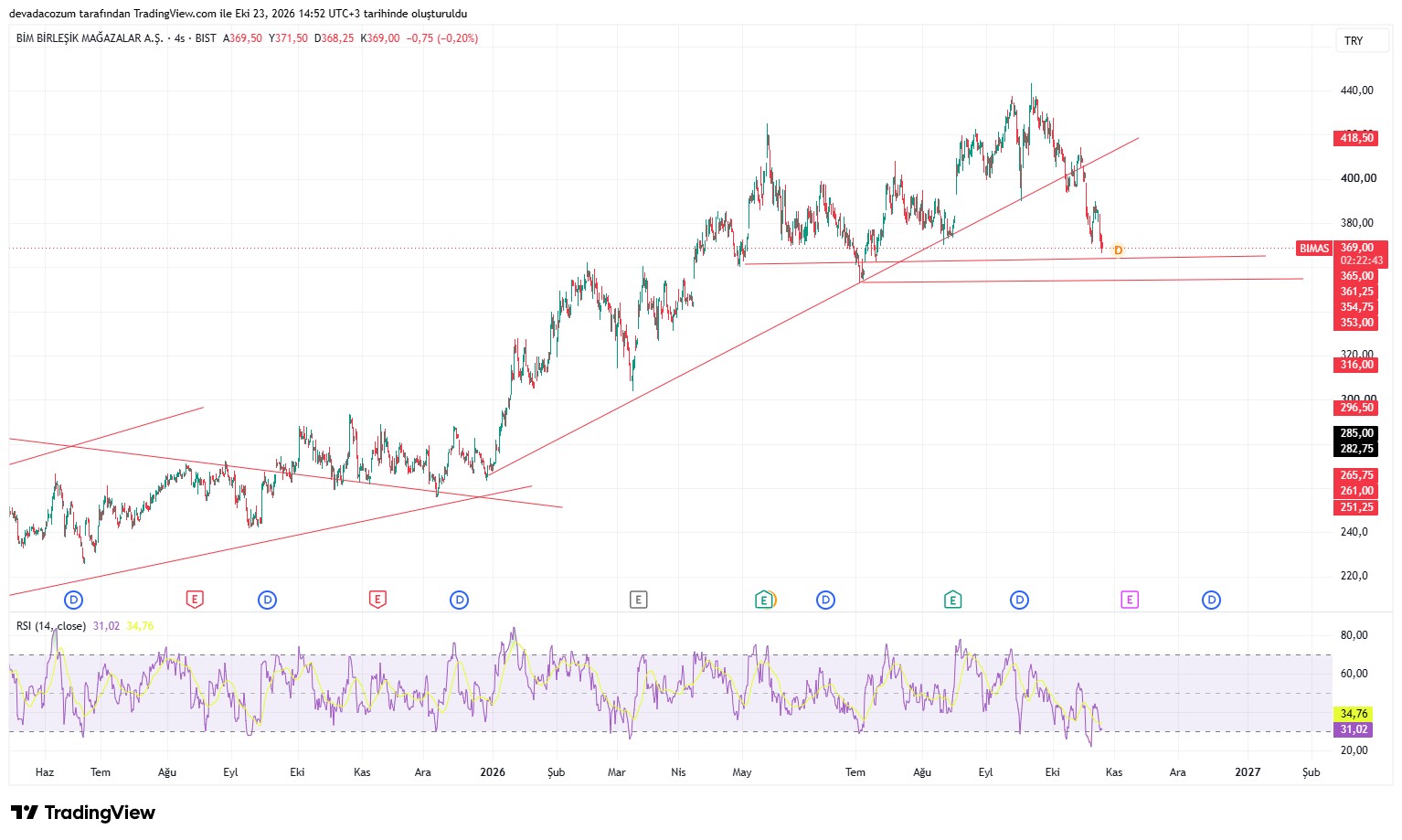
Task: Open red earnings E marker before Eyl
Action: tap(194, 600)
